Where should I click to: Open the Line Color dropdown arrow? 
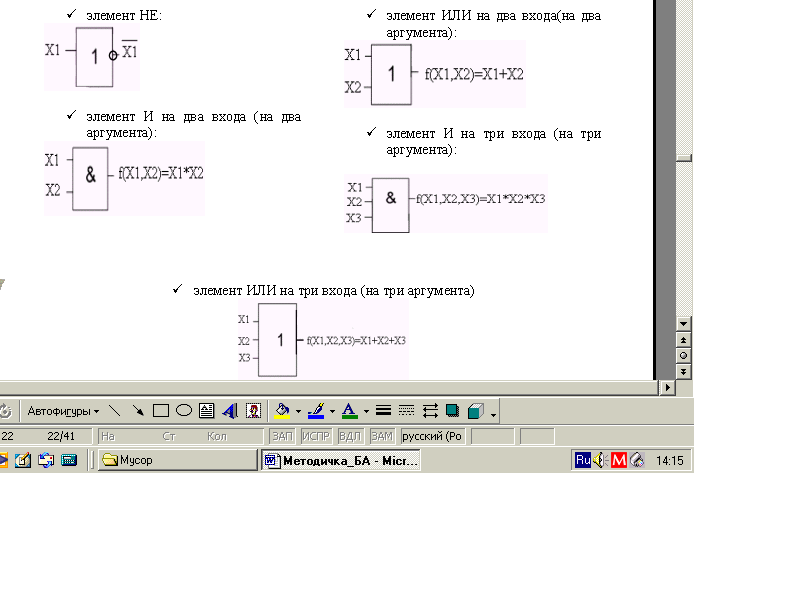tap(332, 411)
